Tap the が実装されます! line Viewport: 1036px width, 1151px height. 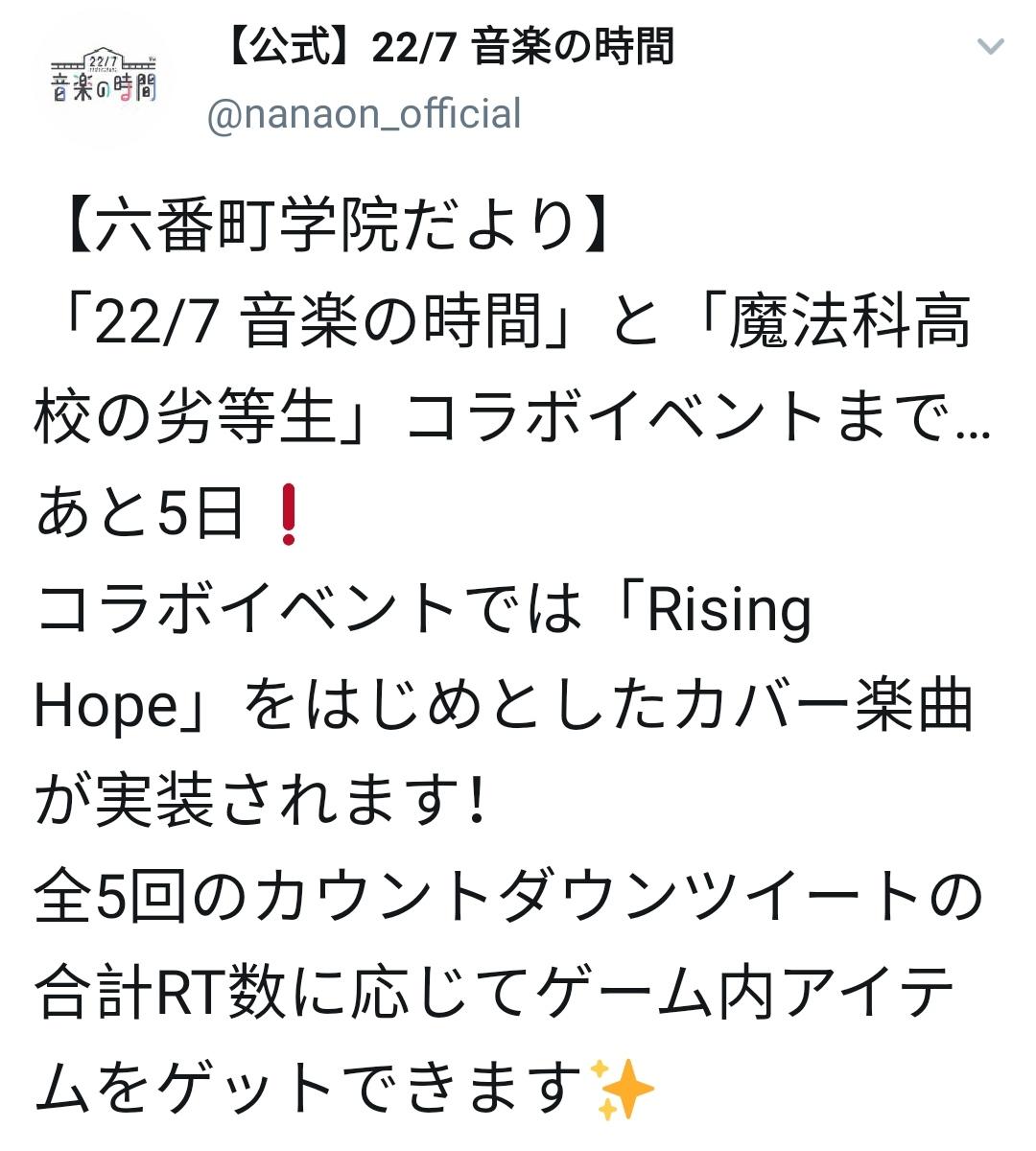tap(259, 802)
